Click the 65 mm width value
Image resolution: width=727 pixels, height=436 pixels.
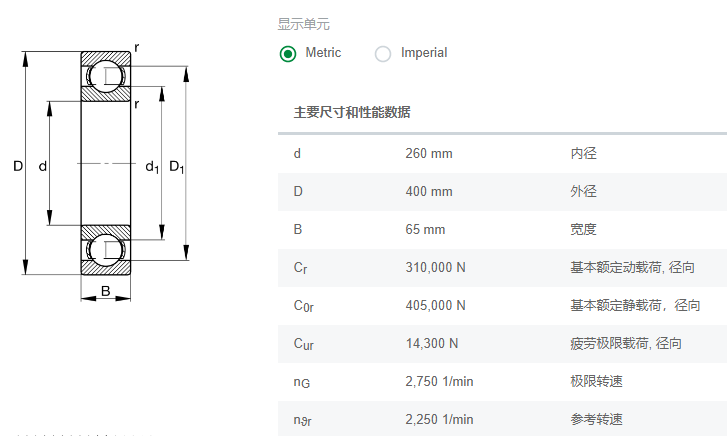[425, 230]
